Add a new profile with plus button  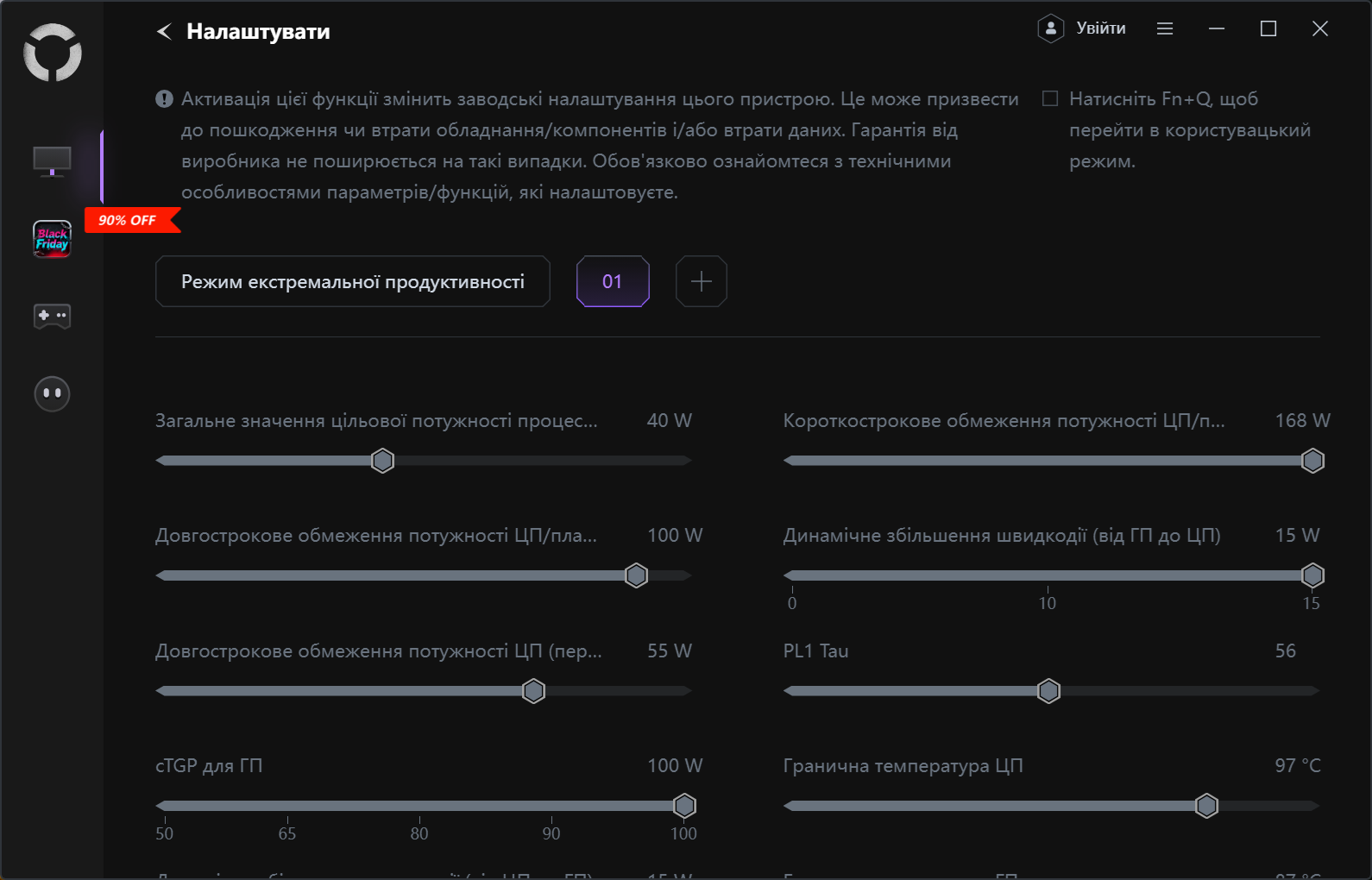pyautogui.click(x=701, y=281)
